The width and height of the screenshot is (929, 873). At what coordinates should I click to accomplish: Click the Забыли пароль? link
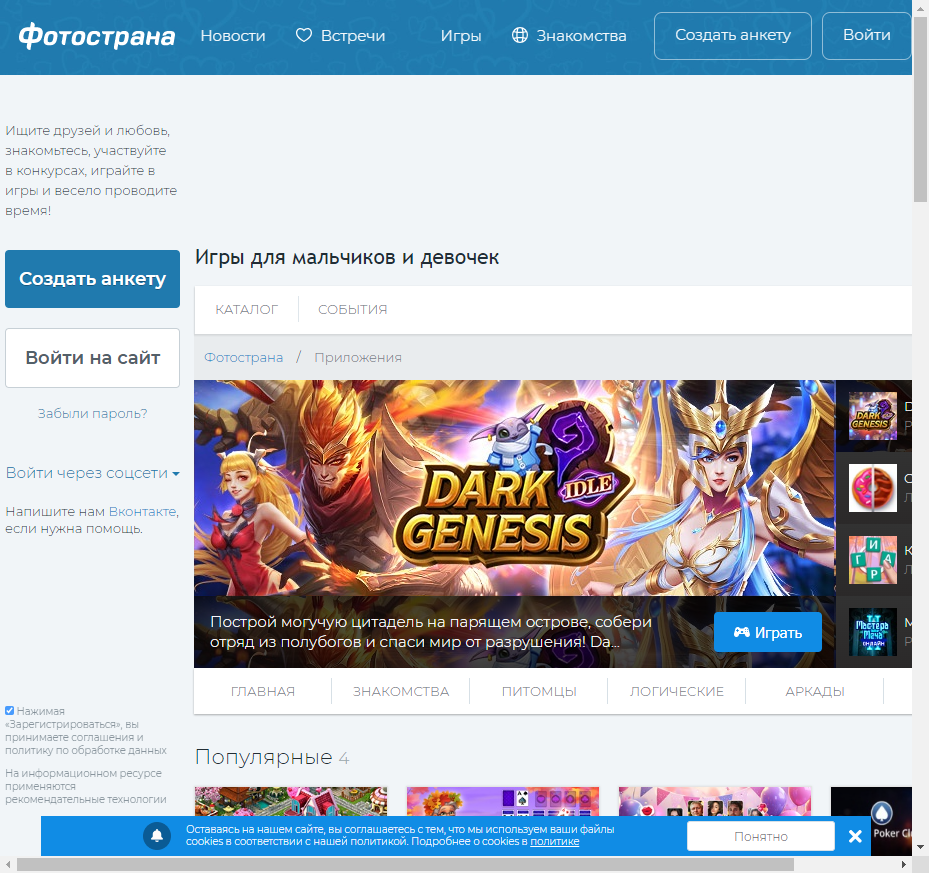pyautogui.click(x=92, y=414)
